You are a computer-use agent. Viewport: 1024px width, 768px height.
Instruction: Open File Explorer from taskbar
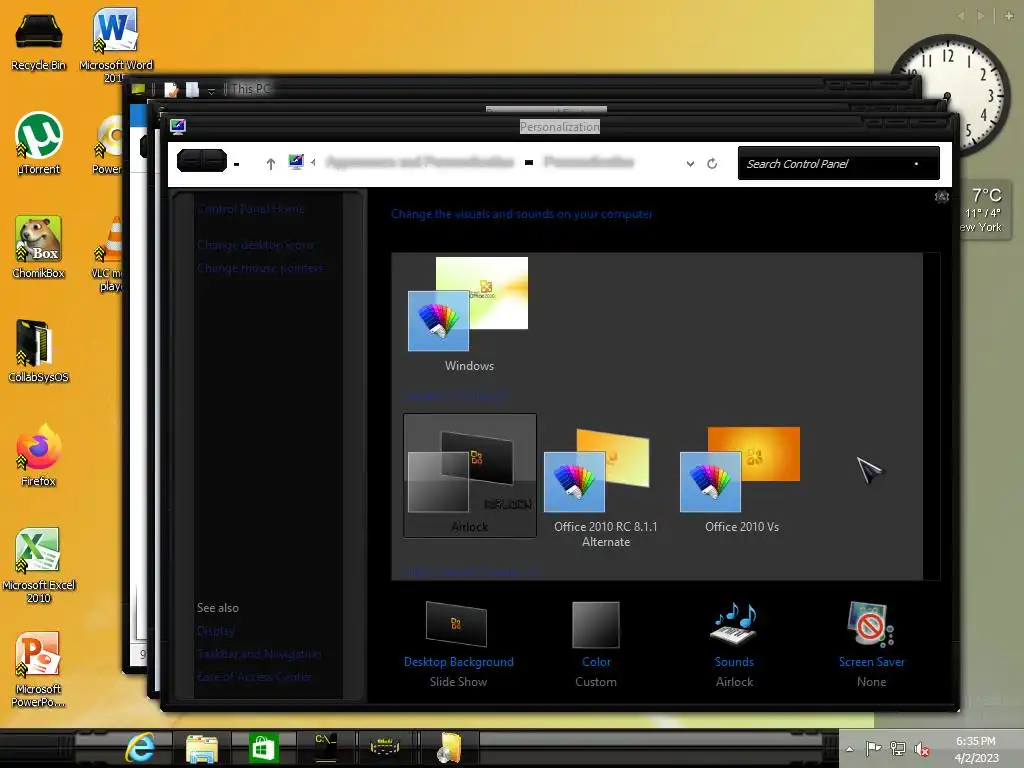coord(202,748)
